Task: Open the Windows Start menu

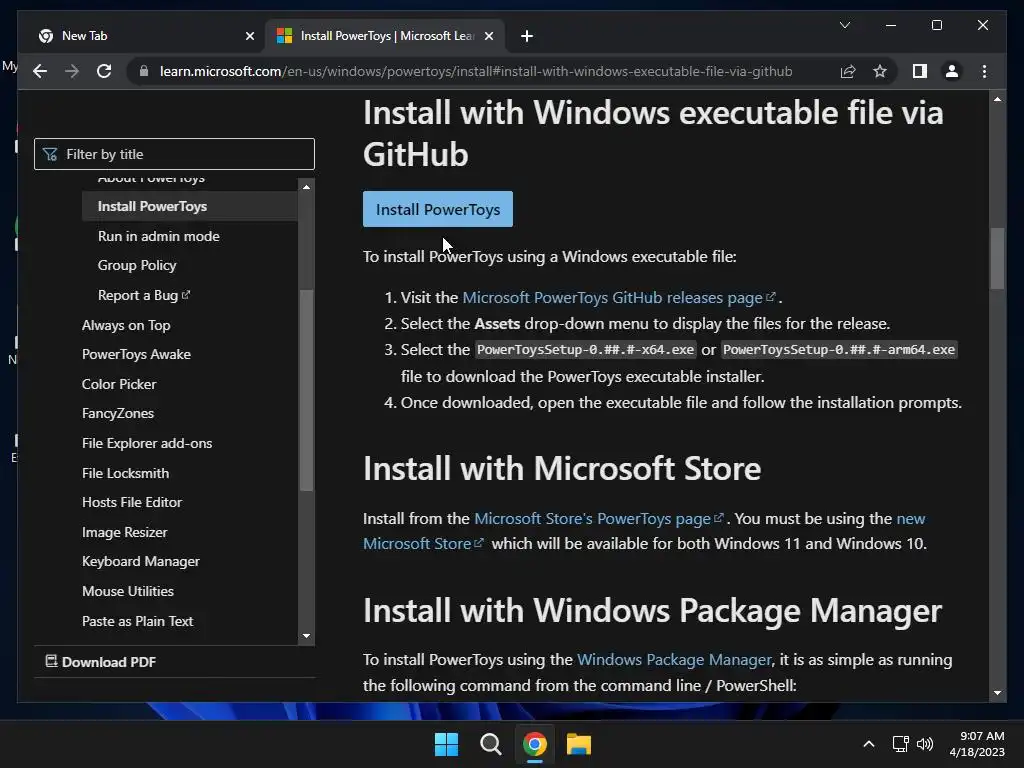Action: (447, 744)
